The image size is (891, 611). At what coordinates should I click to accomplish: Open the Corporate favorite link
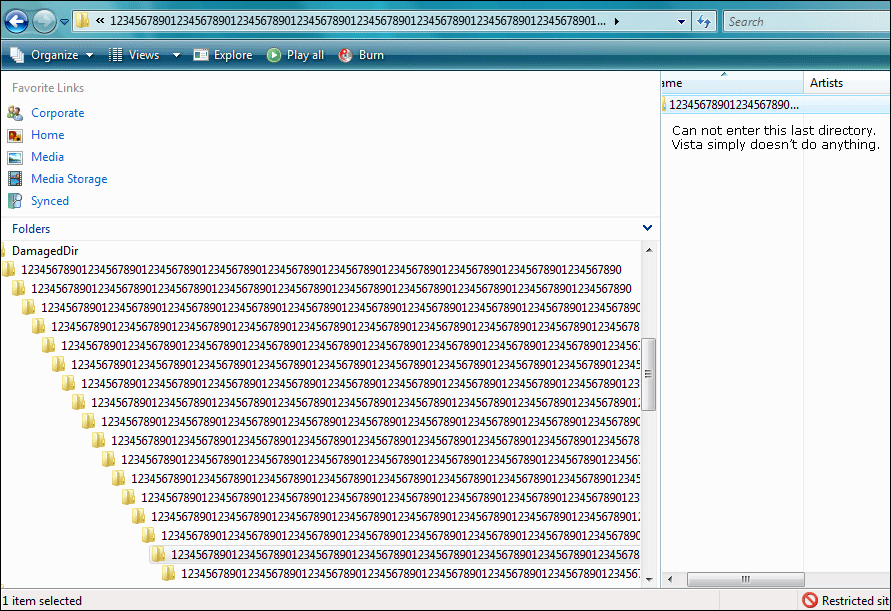57,113
